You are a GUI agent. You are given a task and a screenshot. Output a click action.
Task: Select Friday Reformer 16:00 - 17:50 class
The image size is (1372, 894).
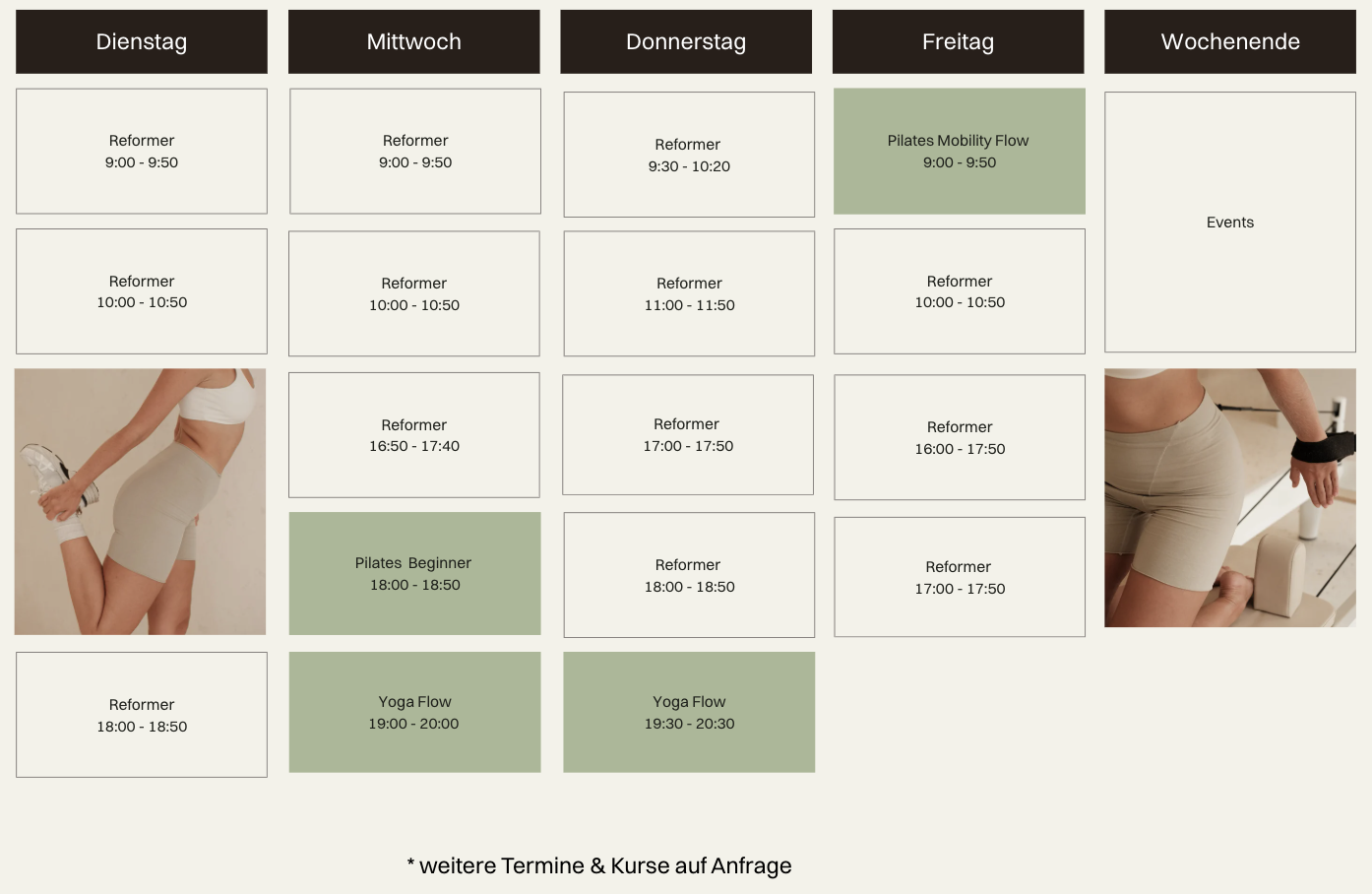[x=960, y=437]
